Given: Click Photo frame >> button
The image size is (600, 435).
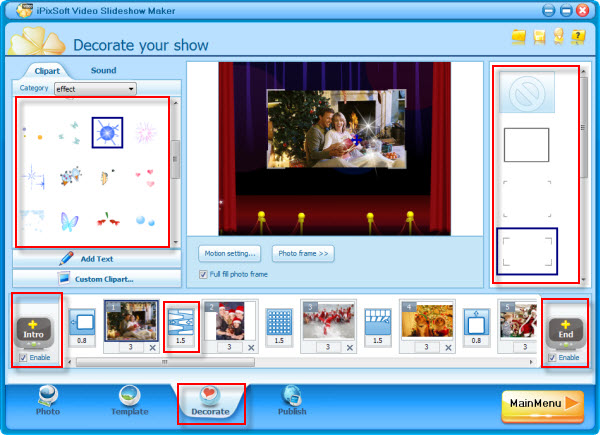Looking at the screenshot, I should coord(303,253).
